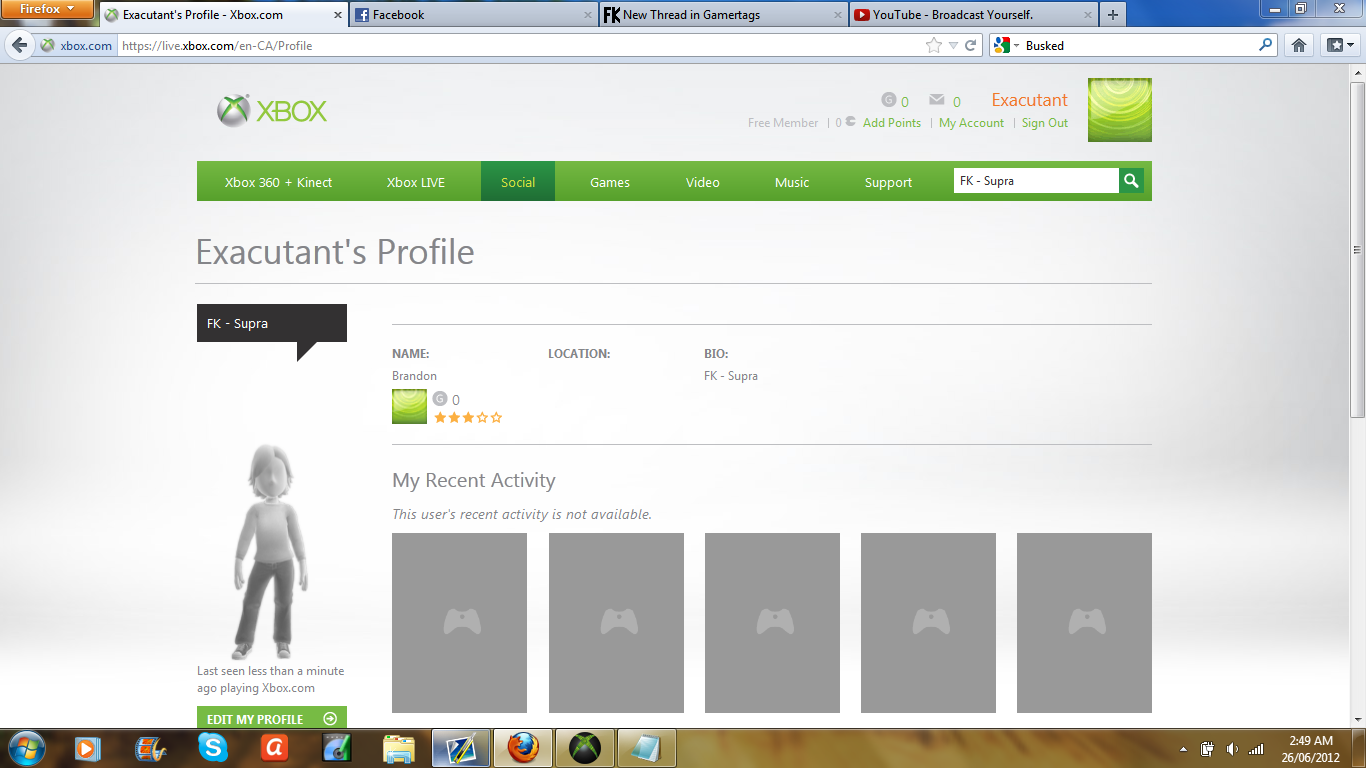Go to the Firefox home page
The image size is (1366, 768).
pyautogui.click(x=1299, y=45)
